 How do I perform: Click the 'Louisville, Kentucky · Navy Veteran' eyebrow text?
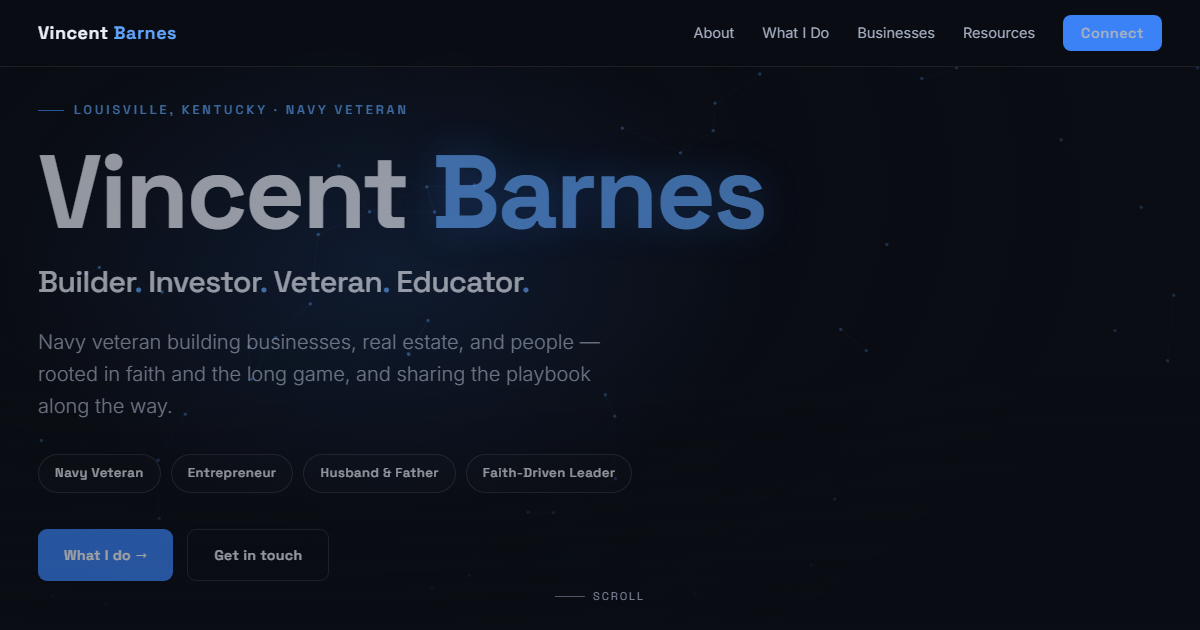click(240, 110)
